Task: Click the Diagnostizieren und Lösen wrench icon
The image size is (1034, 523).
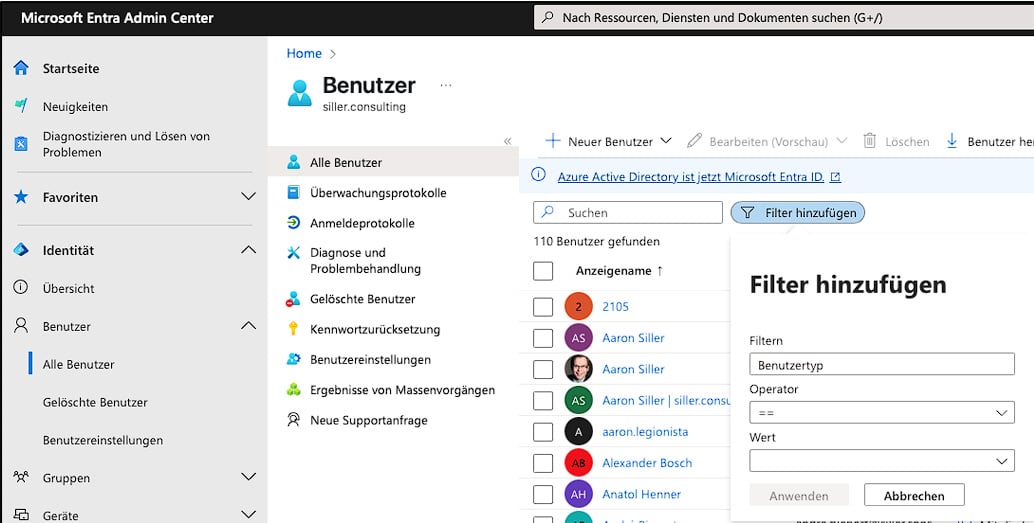Action: click(21, 144)
